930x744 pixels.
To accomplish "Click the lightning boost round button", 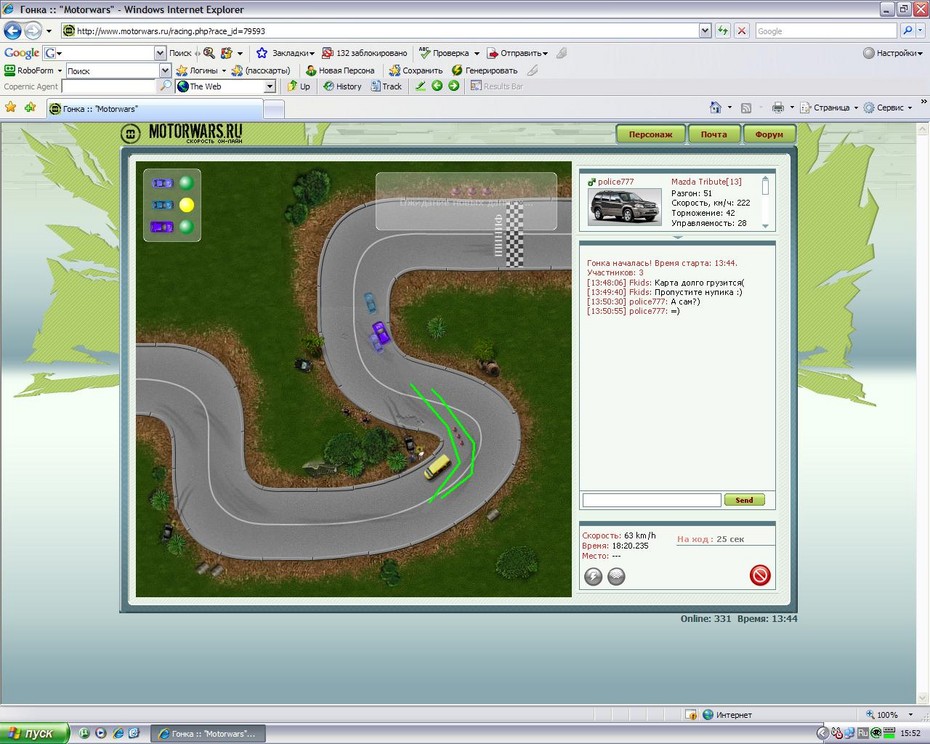I will click(x=593, y=576).
